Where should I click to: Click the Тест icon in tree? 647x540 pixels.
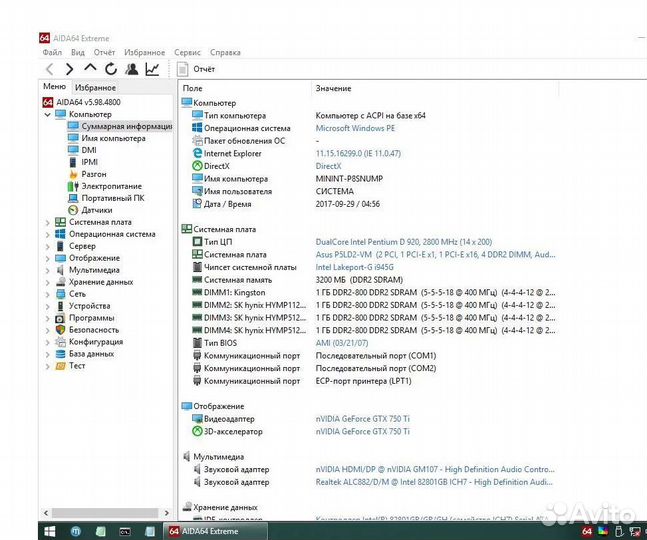(61, 366)
